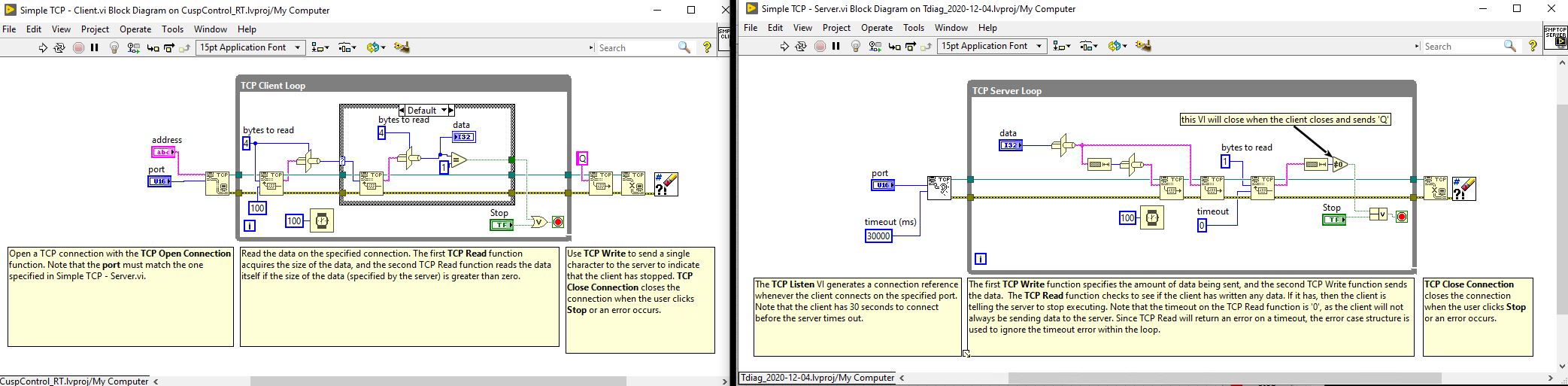1568x386 pixels.
Task: Open the Tools menu in the Server window
Action: [x=913, y=28]
